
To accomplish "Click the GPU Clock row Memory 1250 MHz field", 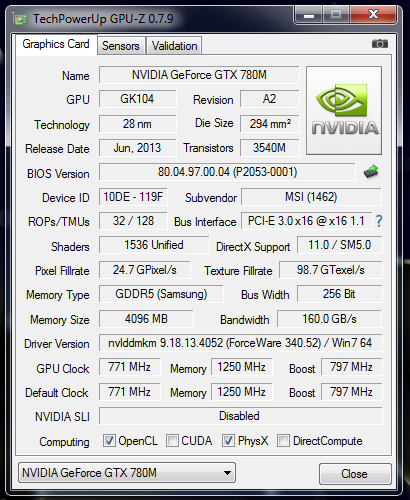I will click(242, 367).
